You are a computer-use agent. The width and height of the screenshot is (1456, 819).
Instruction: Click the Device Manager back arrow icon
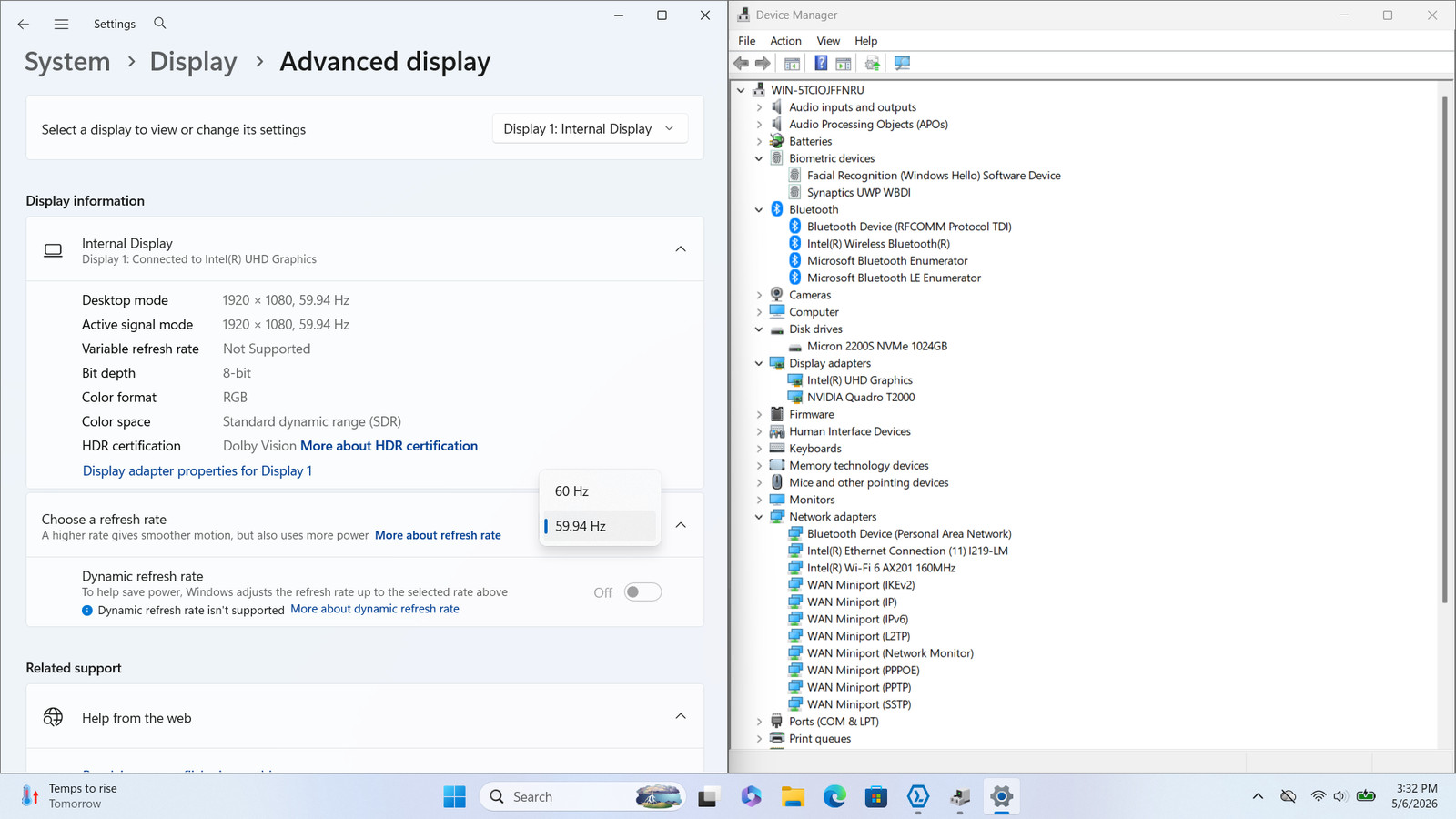coord(742,63)
